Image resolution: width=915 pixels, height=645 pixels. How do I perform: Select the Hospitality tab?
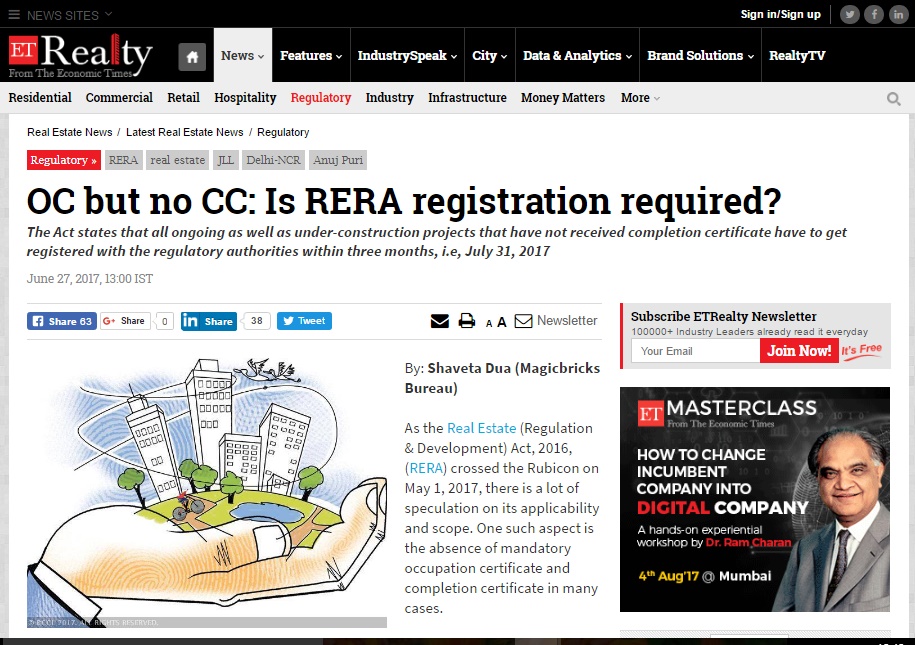245,98
